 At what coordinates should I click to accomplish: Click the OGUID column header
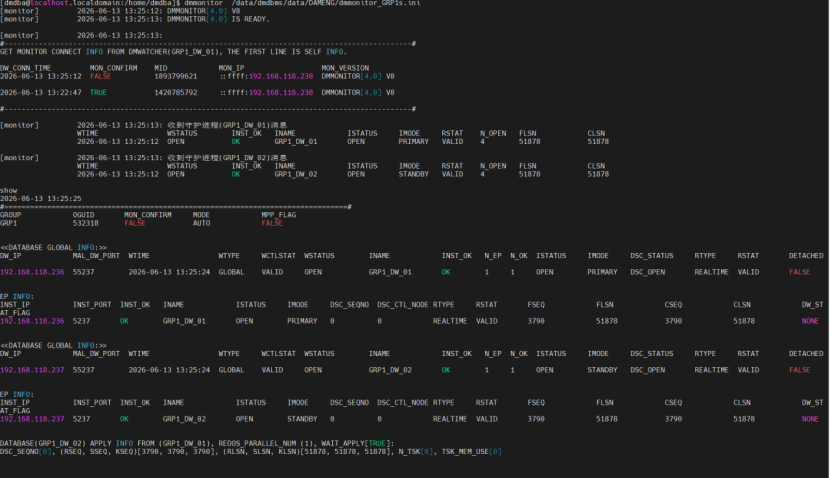click(x=83, y=215)
